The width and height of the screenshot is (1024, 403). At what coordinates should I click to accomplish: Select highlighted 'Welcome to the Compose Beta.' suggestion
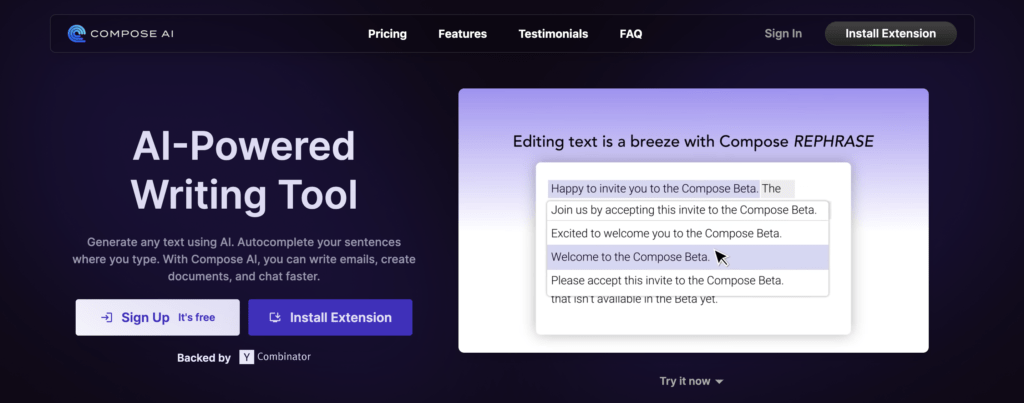(688, 257)
